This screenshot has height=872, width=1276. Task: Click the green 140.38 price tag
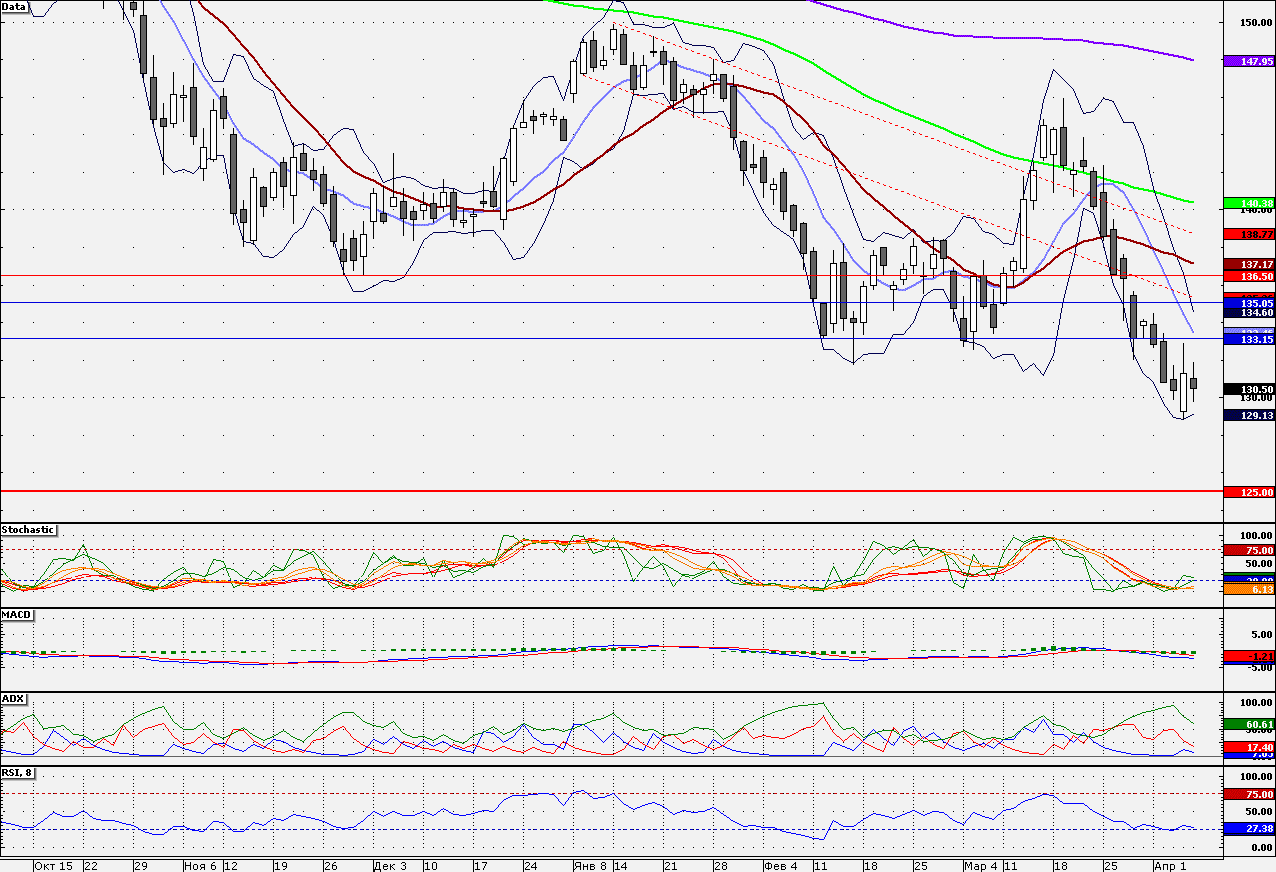click(1249, 203)
